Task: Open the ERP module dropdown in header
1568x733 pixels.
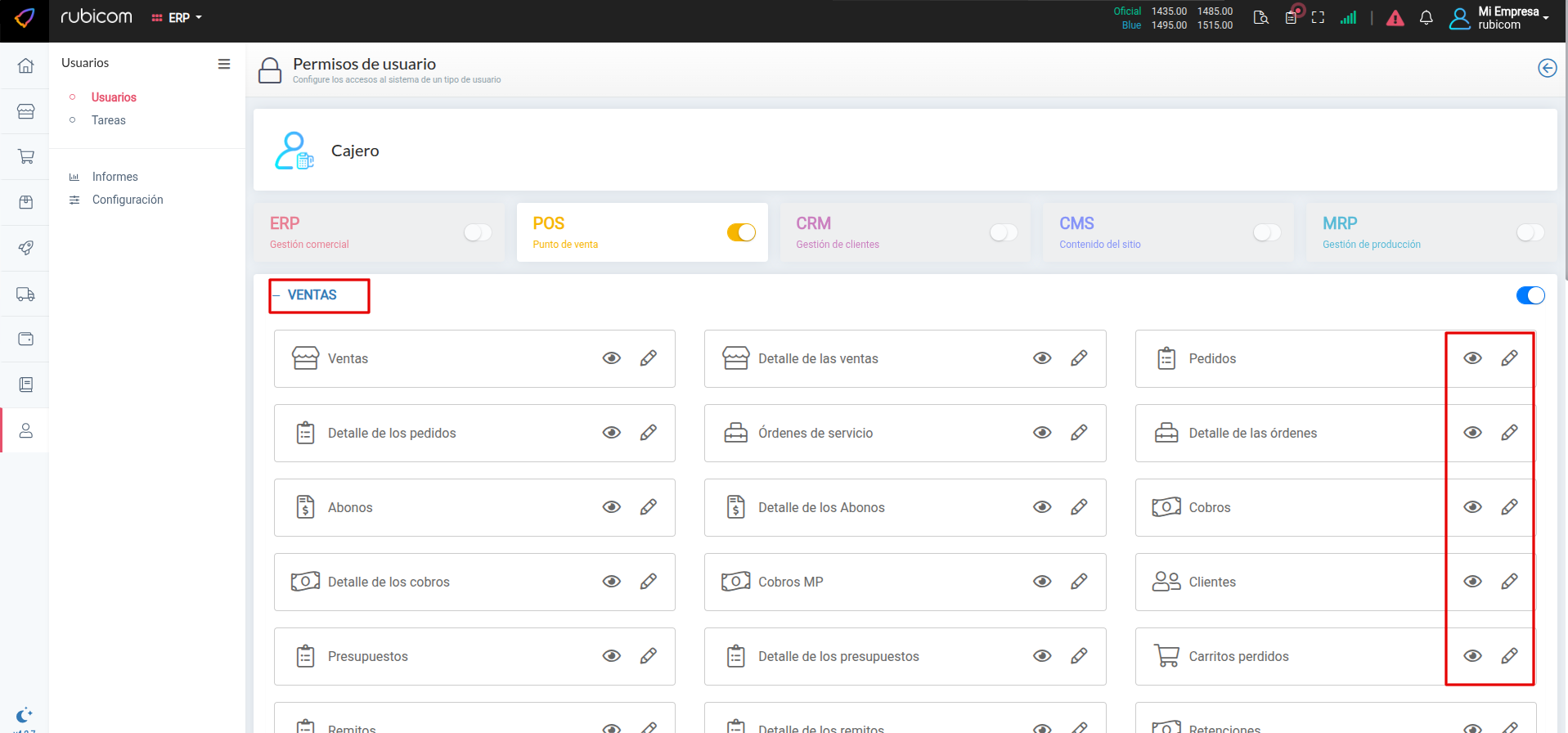Action: click(x=177, y=18)
